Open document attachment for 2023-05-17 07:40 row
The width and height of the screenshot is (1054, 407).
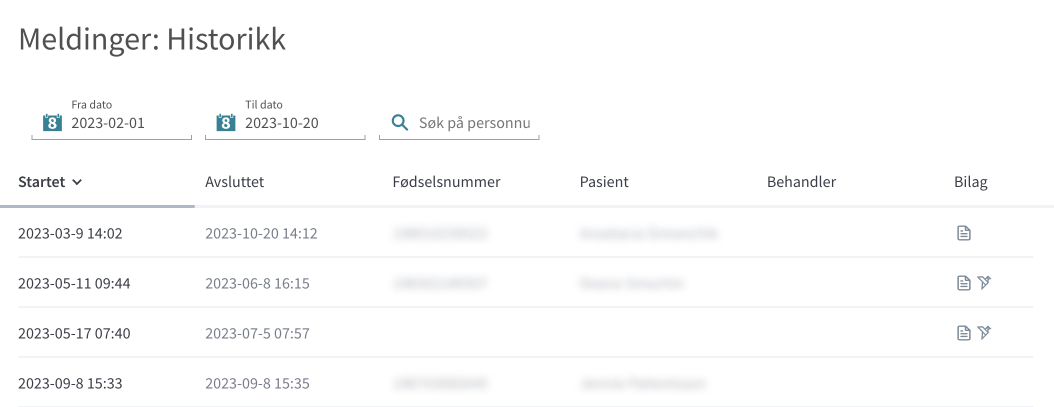[964, 332]
